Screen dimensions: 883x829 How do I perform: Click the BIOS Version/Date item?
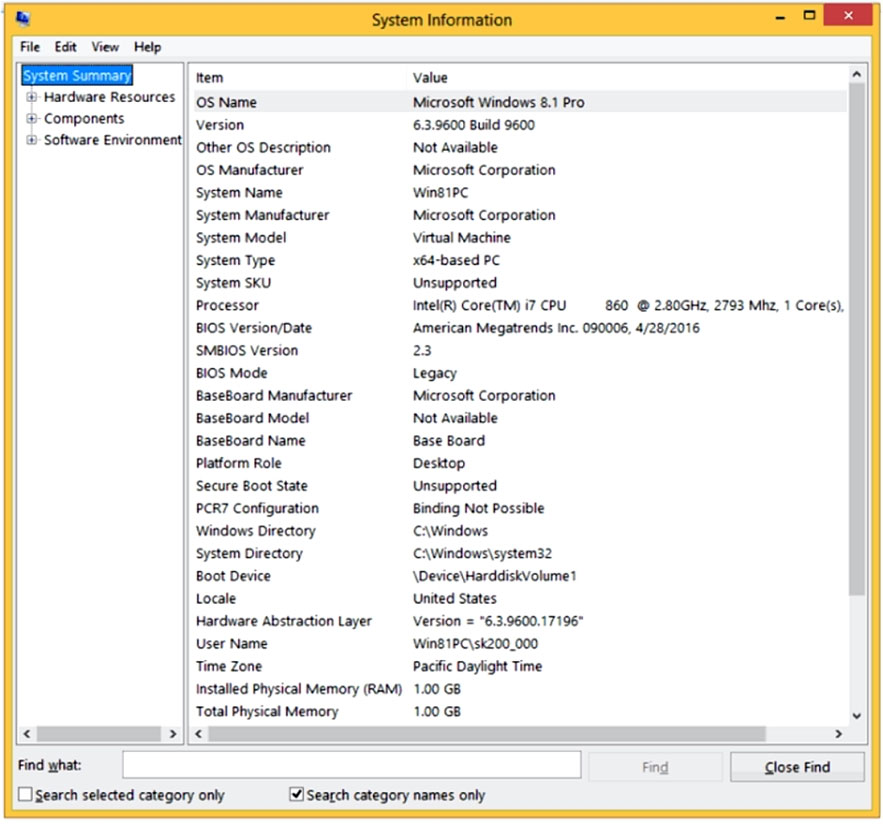tap(254, 328)
